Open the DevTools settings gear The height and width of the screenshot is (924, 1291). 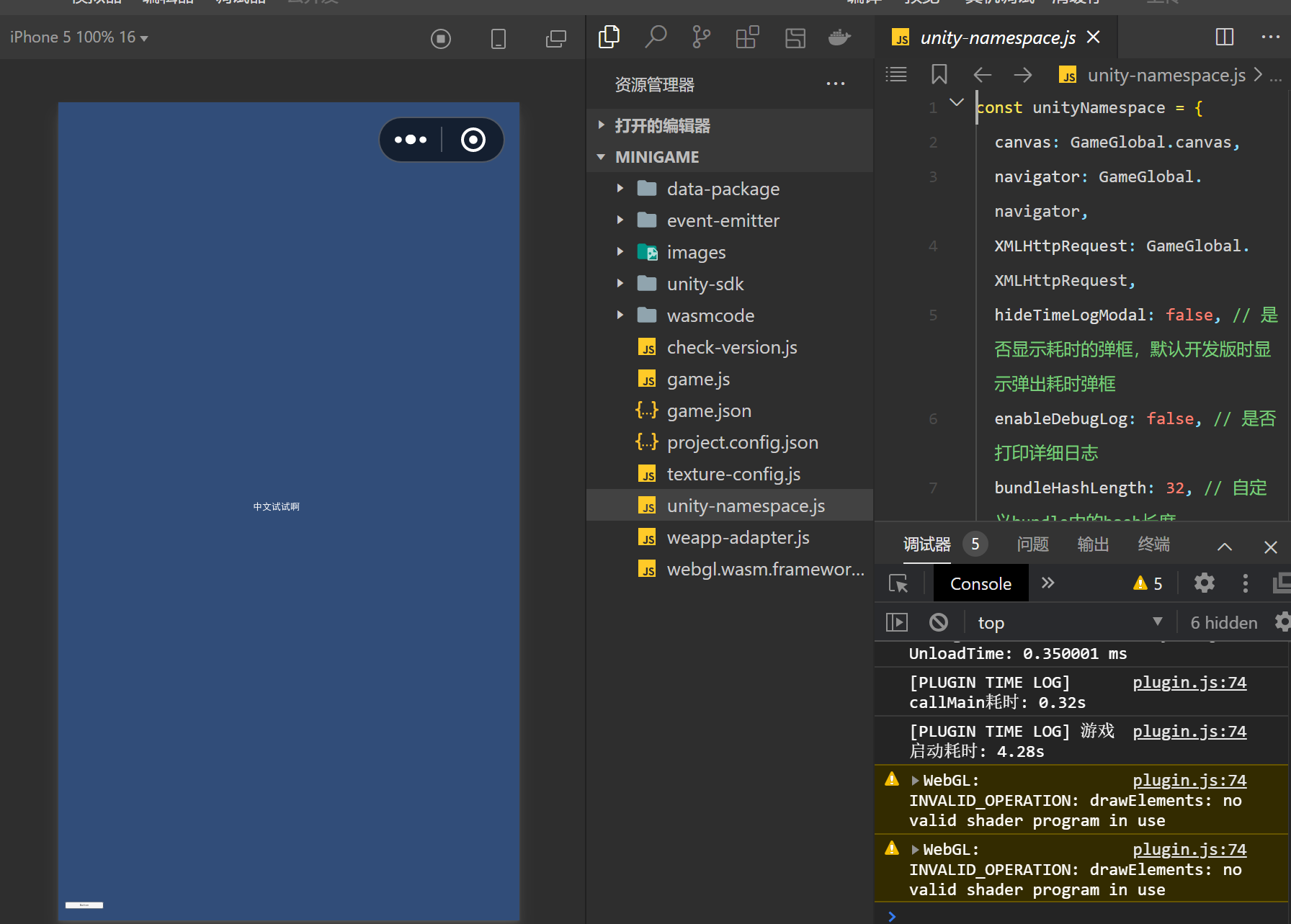coord(1205,583)
